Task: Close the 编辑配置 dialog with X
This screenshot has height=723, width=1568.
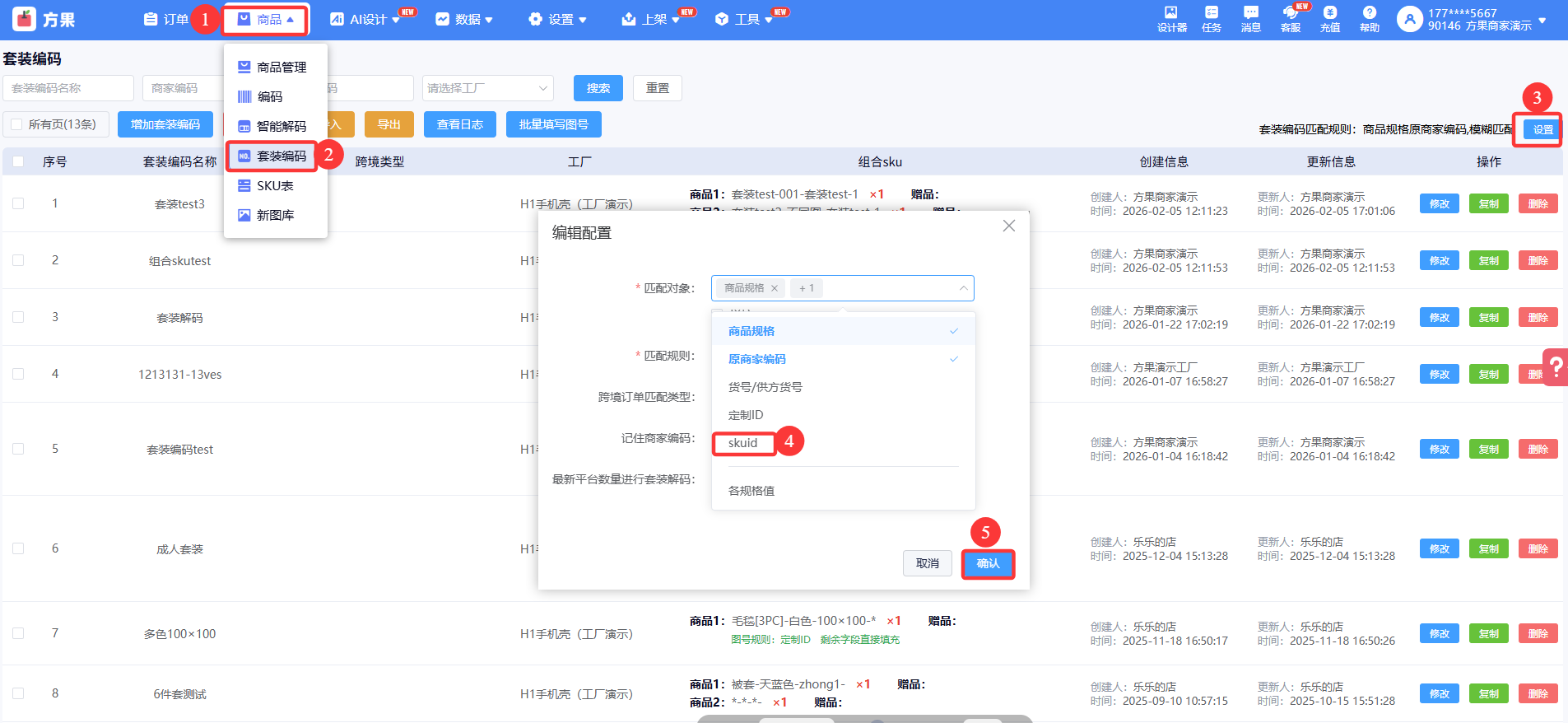Action: tap(1008, 226)
